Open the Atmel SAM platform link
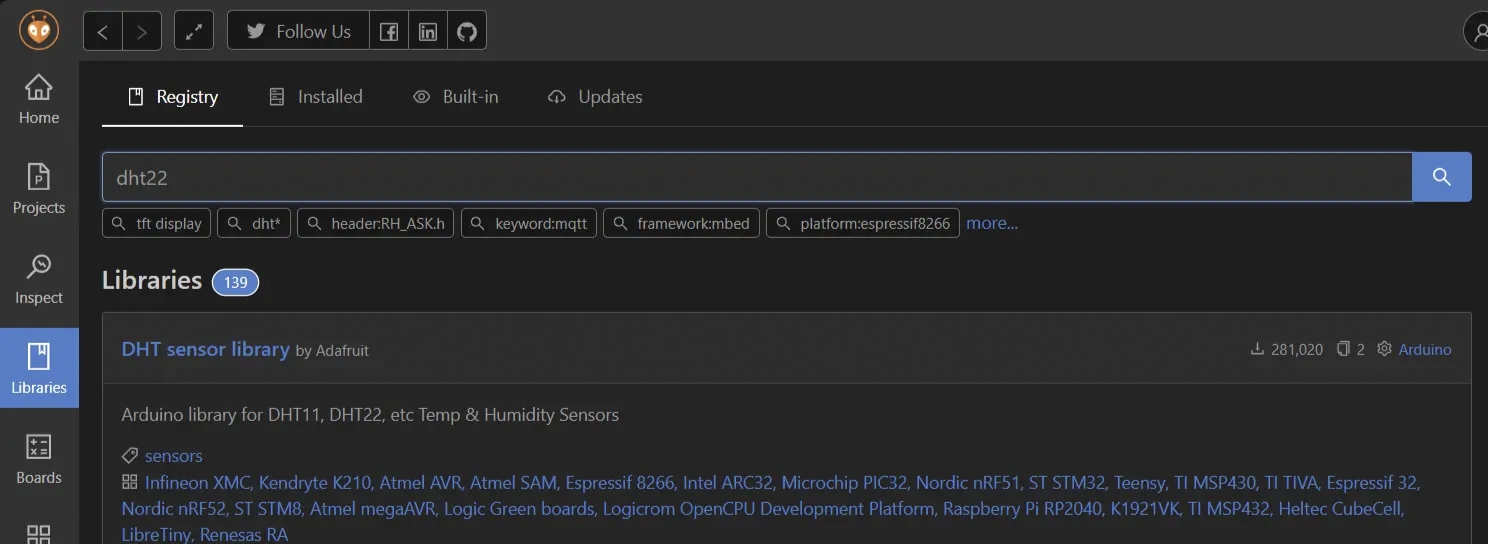 pos(513,482)
